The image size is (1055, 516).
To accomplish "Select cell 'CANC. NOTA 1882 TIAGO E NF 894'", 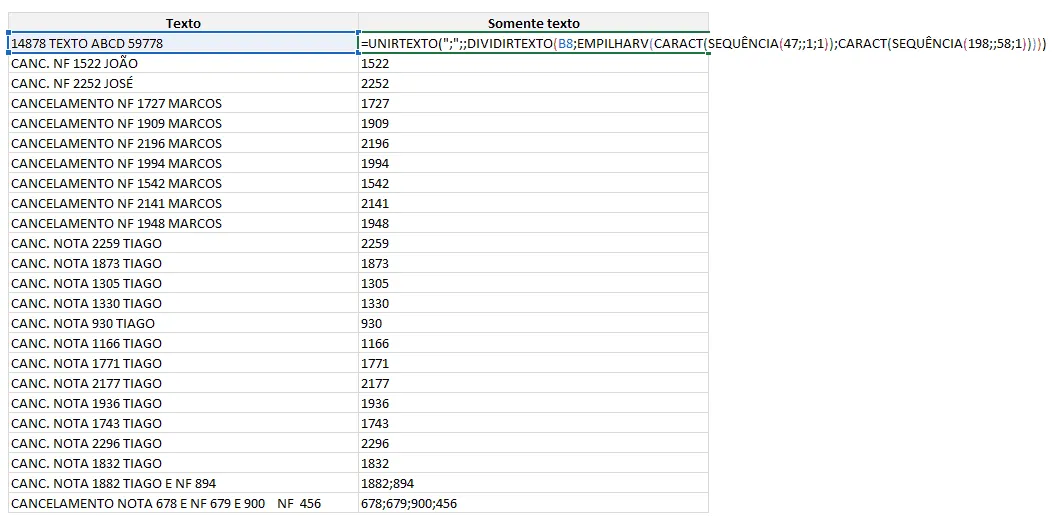I will coord(183,484).
